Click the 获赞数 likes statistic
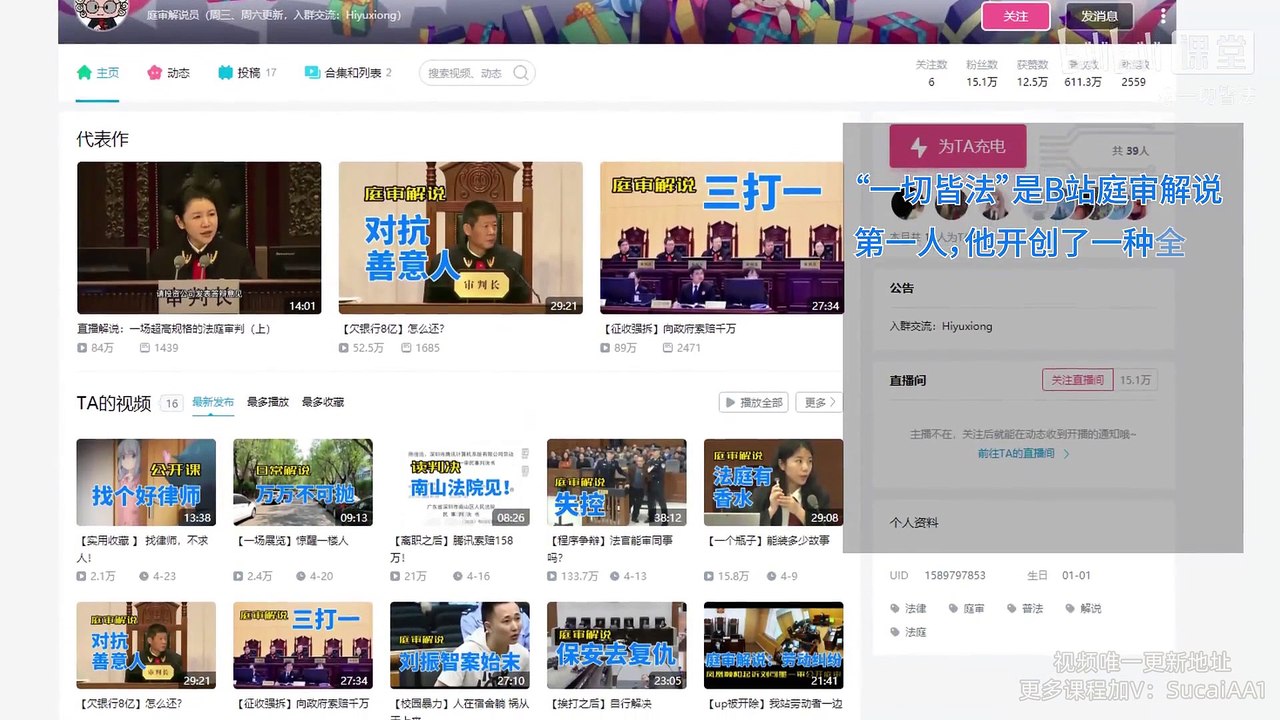The height and width of the screenshot is (720, 1280). [1033, 73]
